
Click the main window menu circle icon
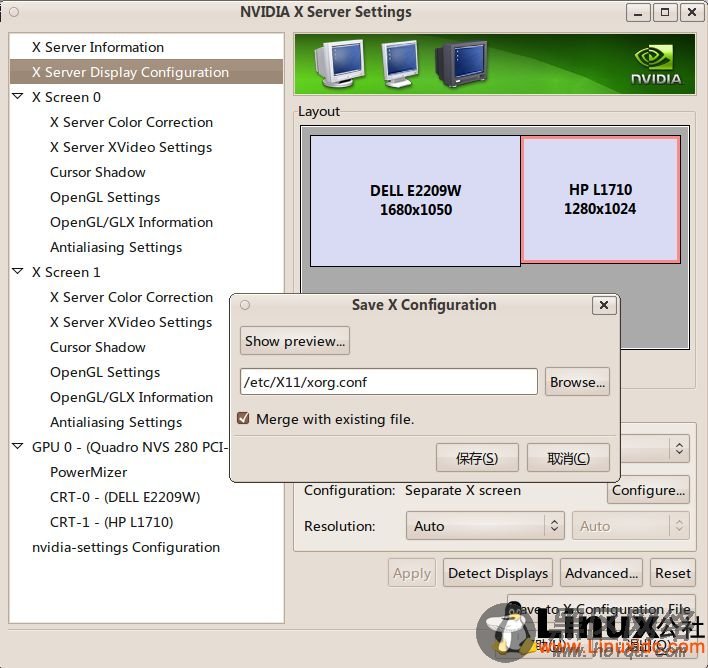[x=14, y=12]
